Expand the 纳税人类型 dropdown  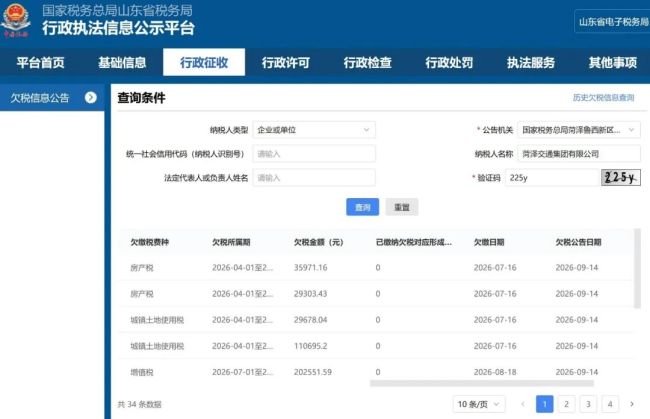(314, 130)
